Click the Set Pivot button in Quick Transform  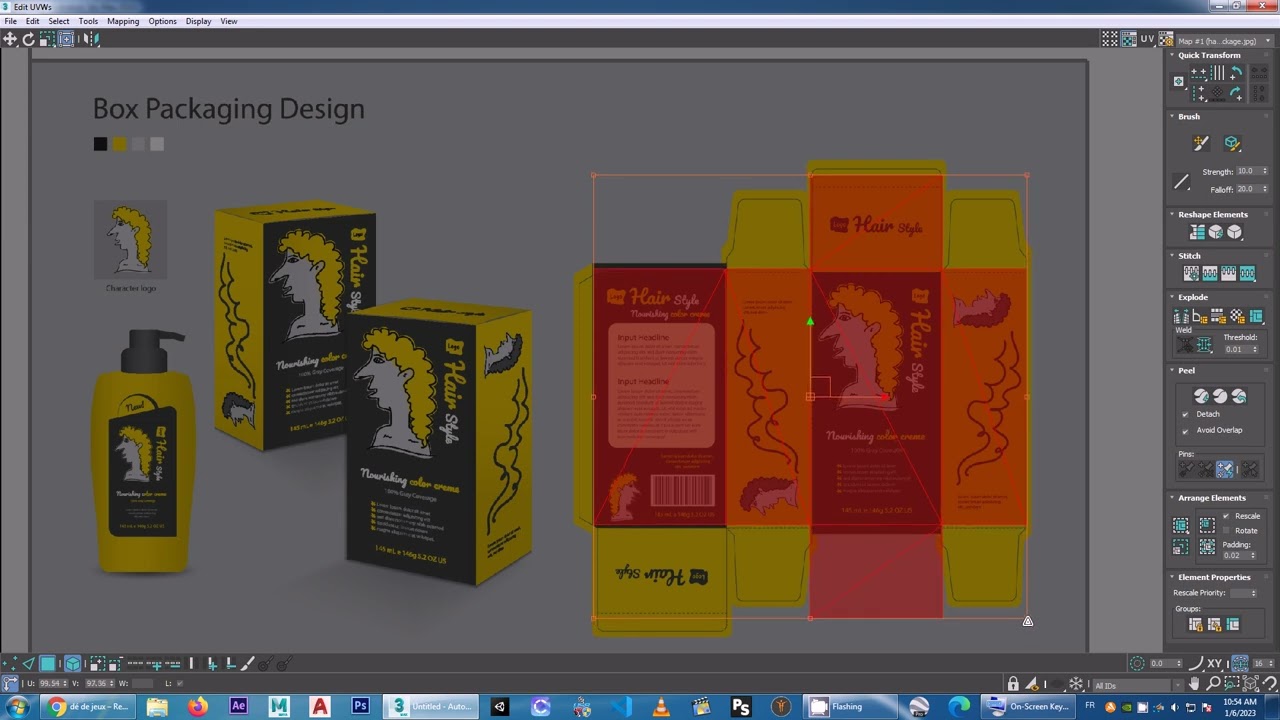tap(1179, 81)
